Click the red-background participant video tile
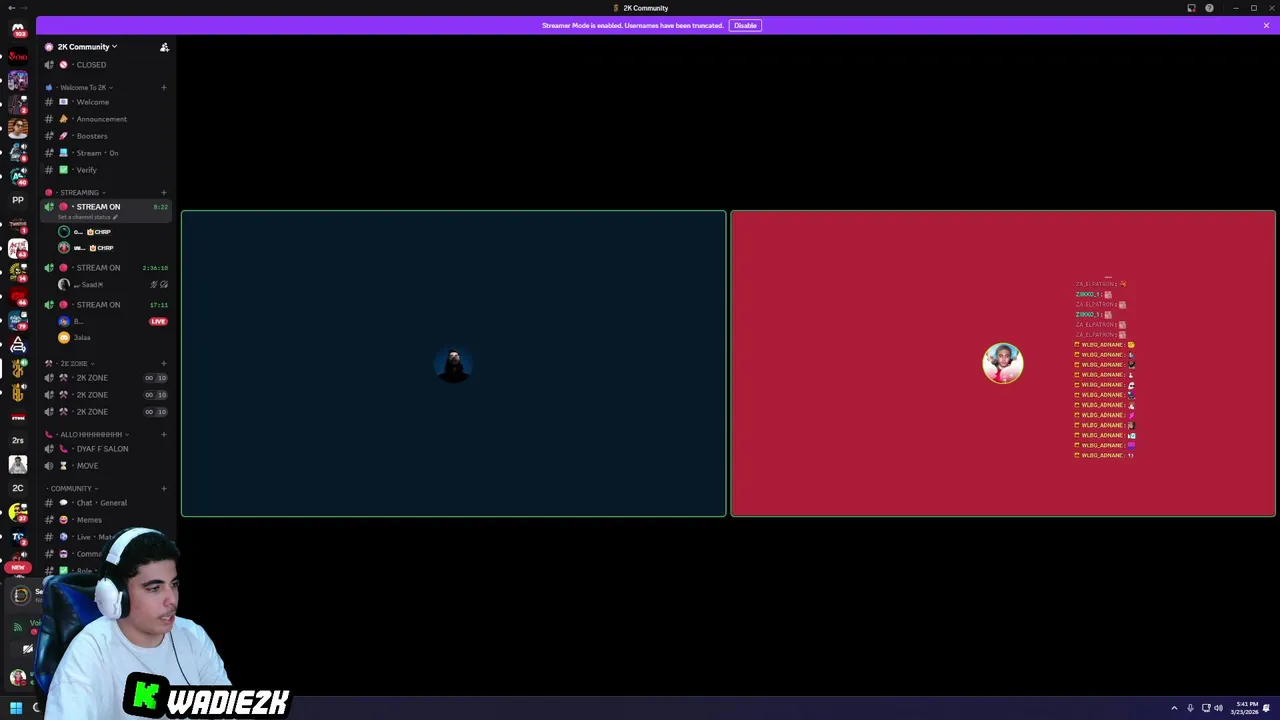Screen dimensions: 1280x720 [x=1003, y=363]
